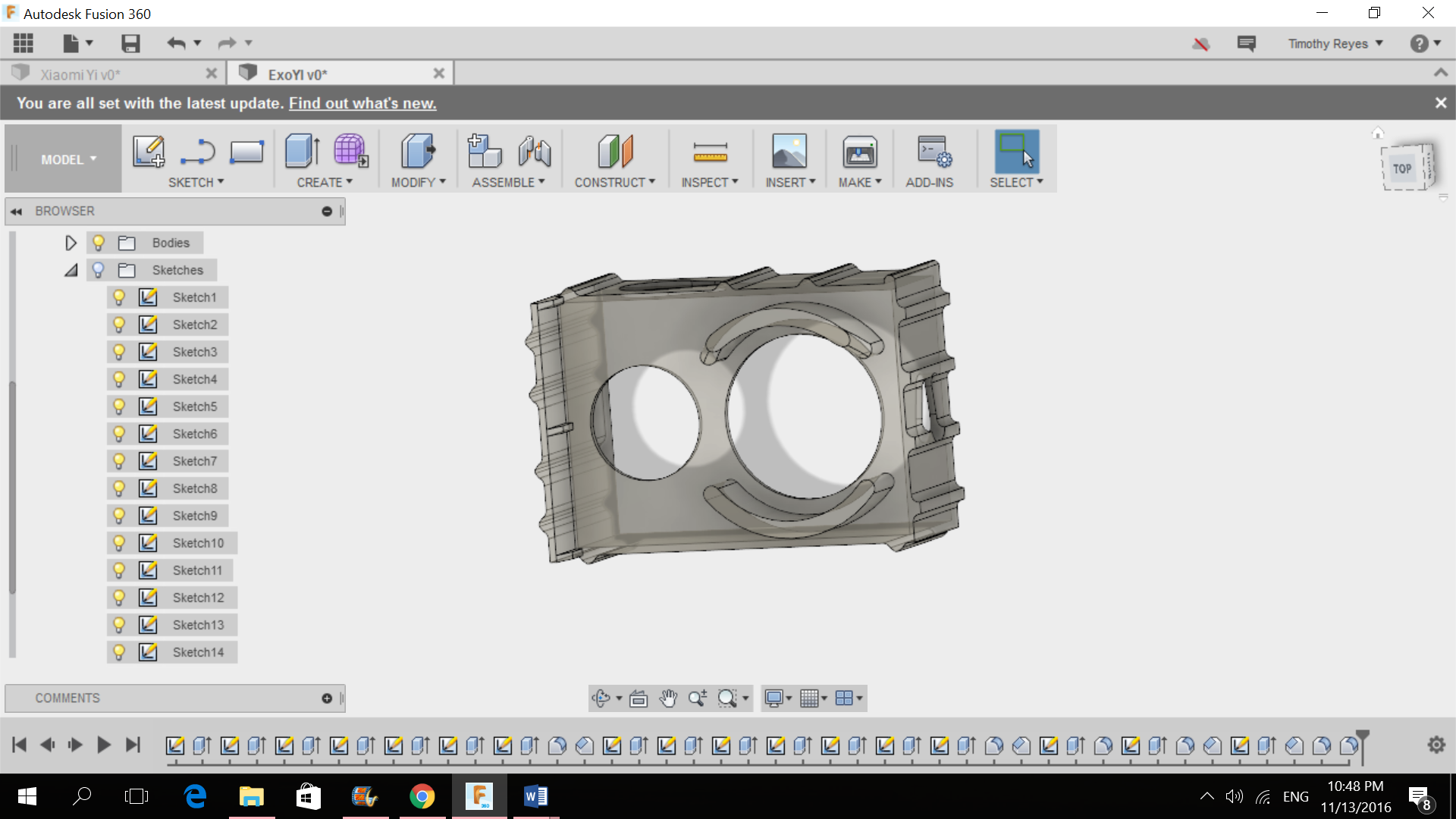Open the Inspect measure tool
The width and height of the screenshot is (1456, 819).
(x=710, y=151)
